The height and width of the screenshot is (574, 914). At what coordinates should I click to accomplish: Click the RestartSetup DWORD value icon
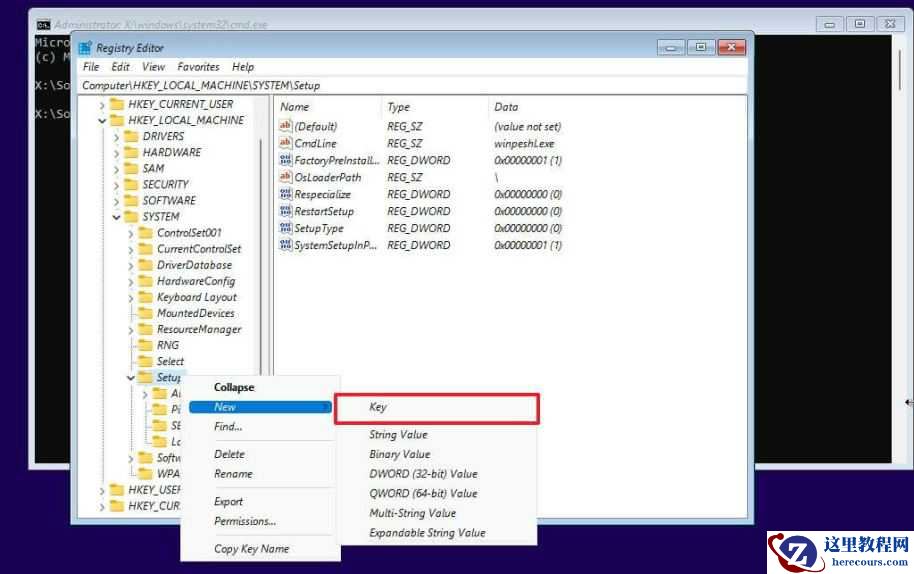click(286, 210)
